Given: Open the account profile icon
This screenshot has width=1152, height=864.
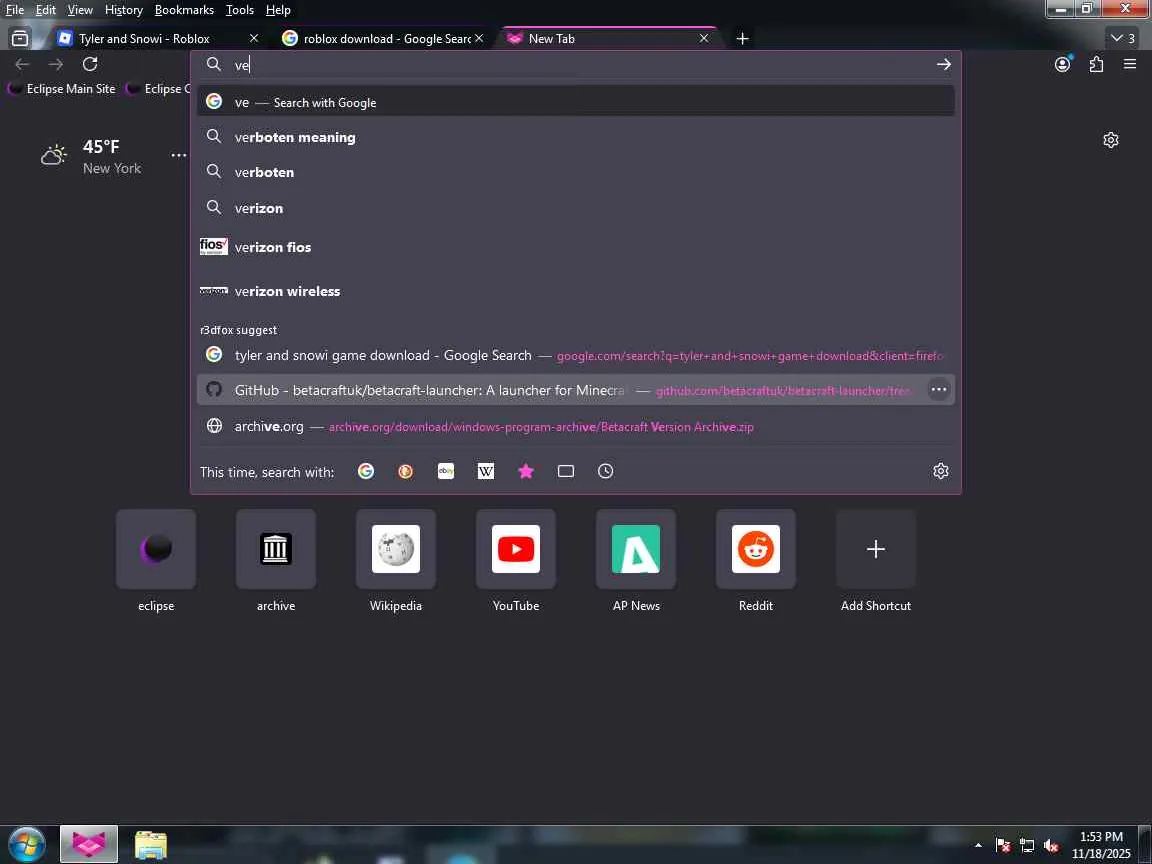Looking at the screenshot, I should click(x=1062, y=64).
